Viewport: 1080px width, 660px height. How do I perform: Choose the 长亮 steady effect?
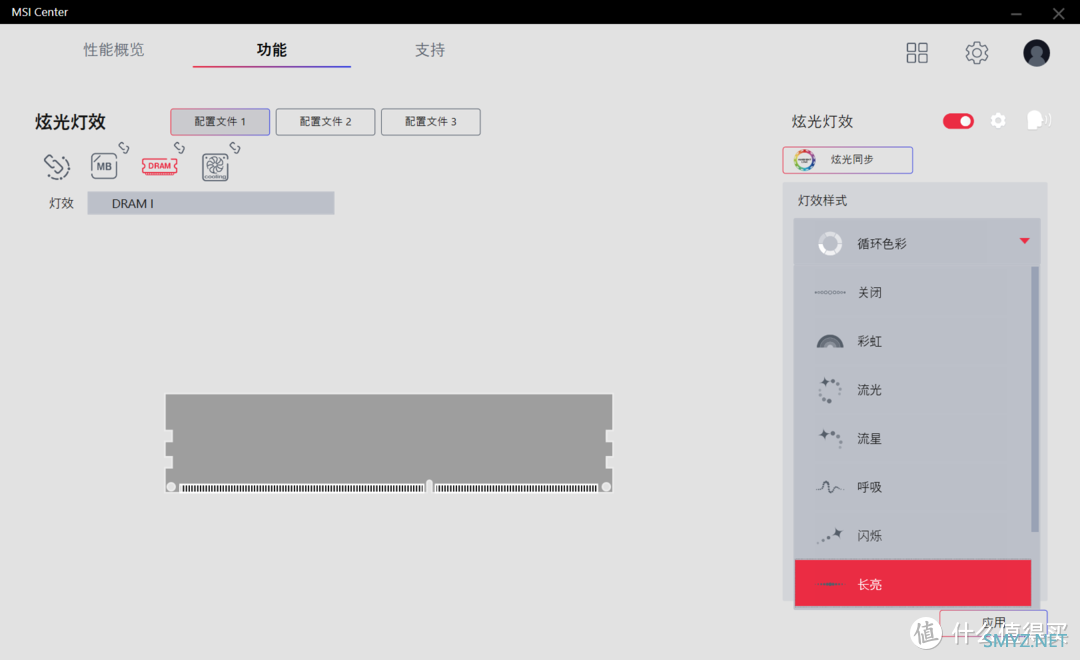(x=913, y=584)
